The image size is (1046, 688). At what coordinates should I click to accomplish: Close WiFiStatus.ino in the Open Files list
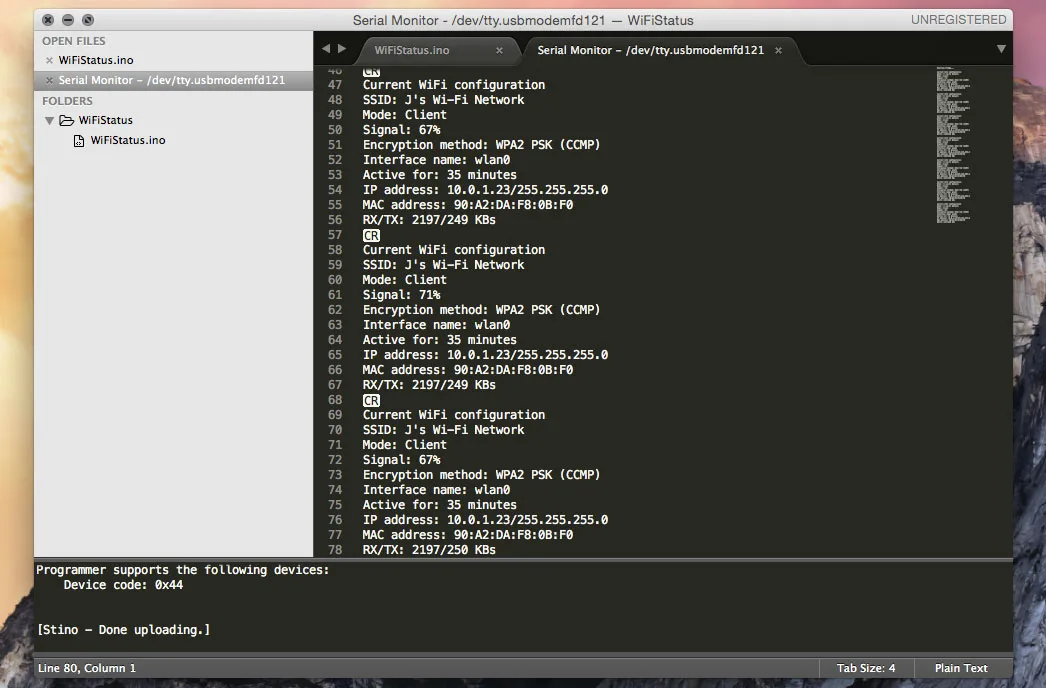(x=49, y=61)
